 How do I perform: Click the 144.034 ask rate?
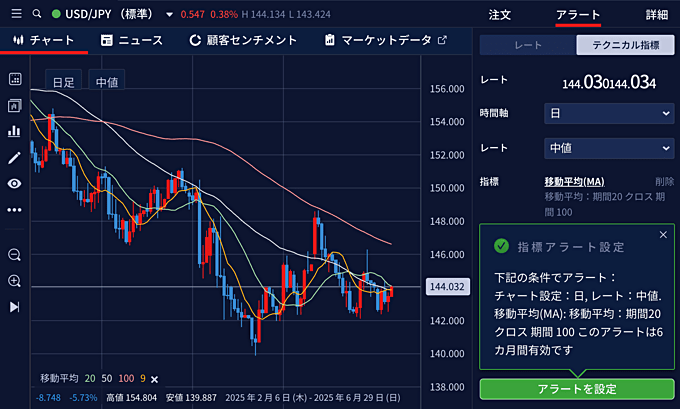point(633,82)
